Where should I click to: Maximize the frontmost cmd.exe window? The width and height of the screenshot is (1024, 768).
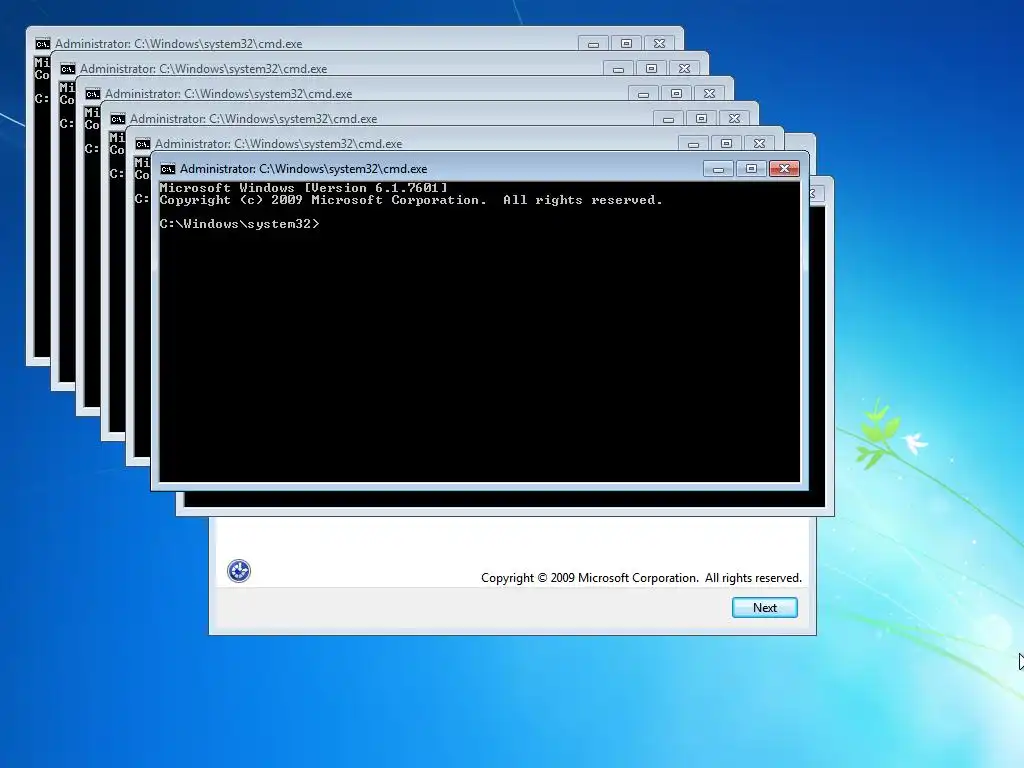click(x=751, y=168)
